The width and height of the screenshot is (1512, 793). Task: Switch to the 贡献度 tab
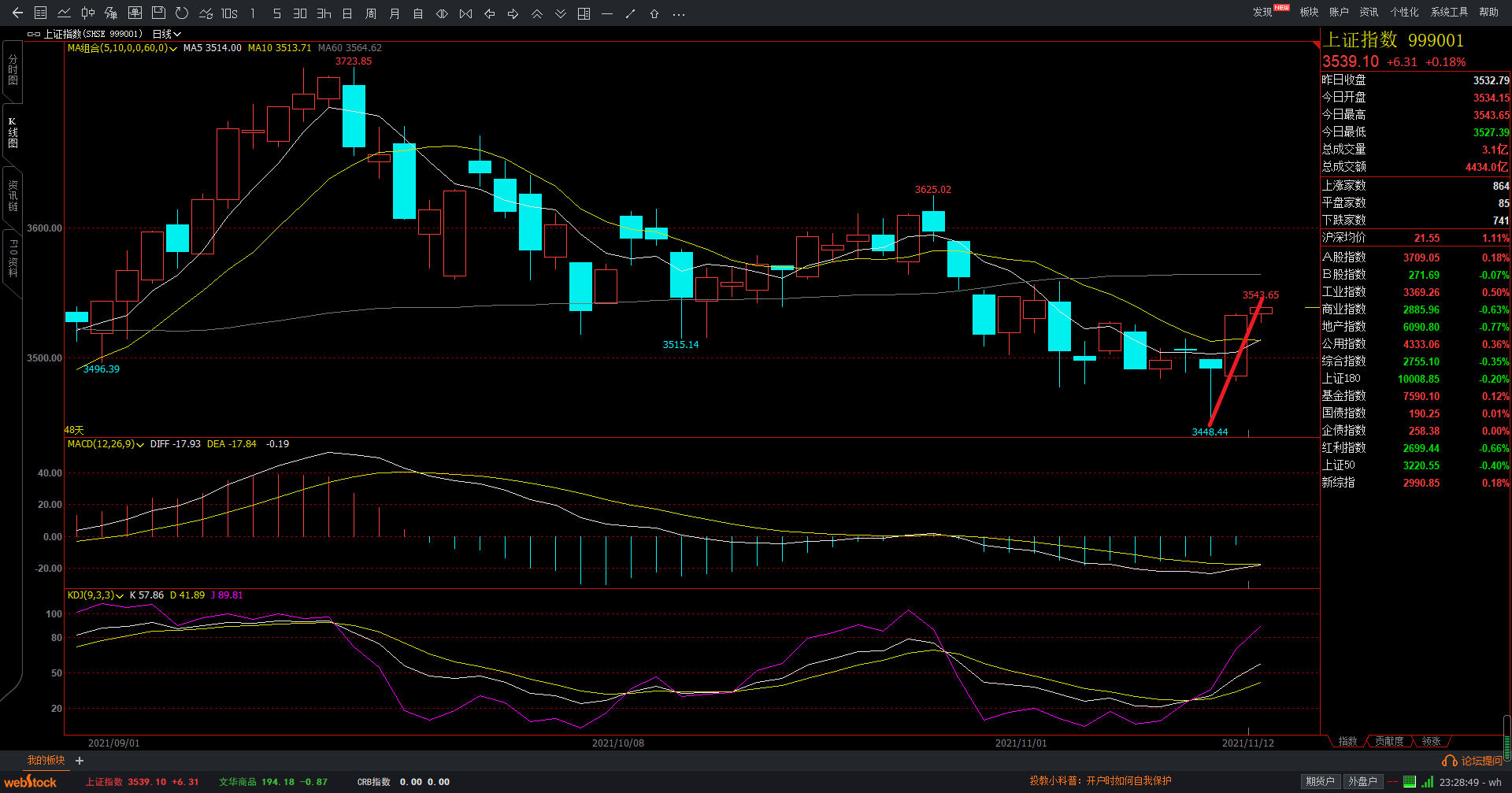(1389, 741)
